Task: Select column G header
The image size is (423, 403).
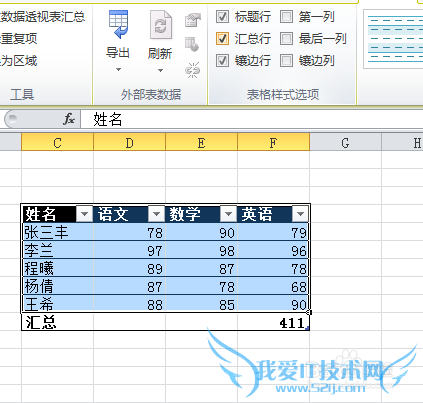Action: [346, 142]
